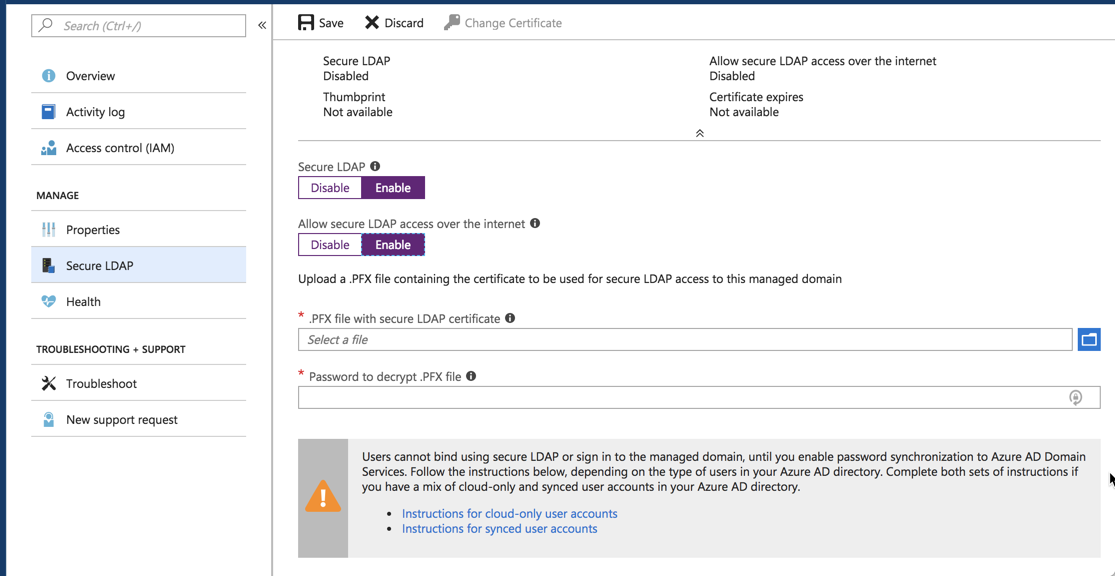
Task: Click the Change Certificate button label
Action: pyautogui.click(x=513, y=23)
